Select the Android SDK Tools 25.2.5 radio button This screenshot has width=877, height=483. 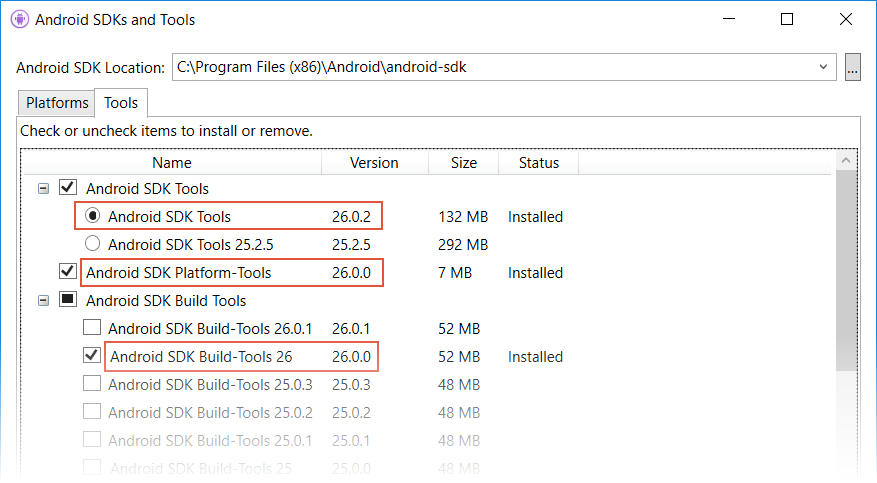tap(92, 244)
